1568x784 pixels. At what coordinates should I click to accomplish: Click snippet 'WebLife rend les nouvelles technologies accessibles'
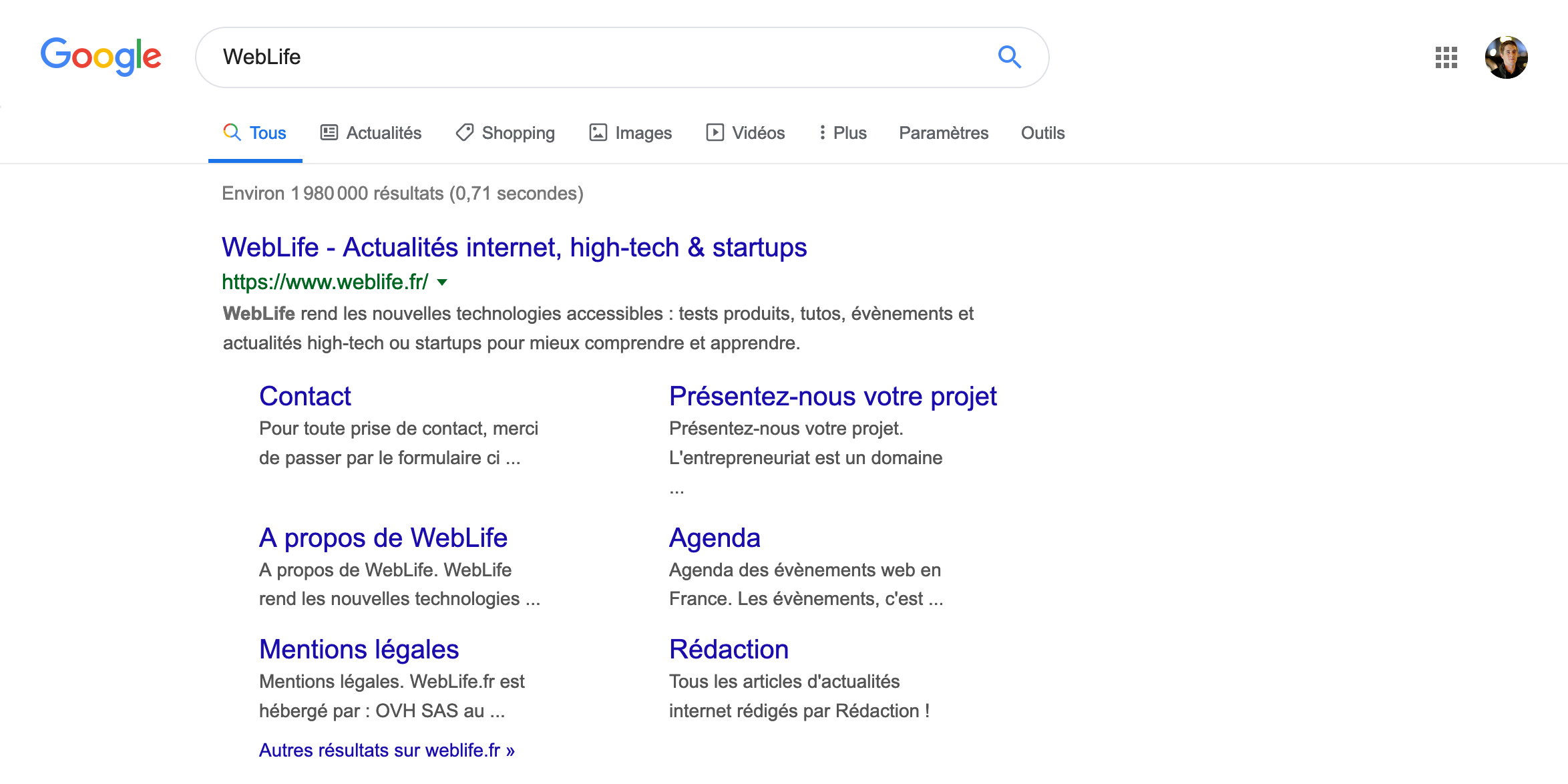[x=443, y=313]
